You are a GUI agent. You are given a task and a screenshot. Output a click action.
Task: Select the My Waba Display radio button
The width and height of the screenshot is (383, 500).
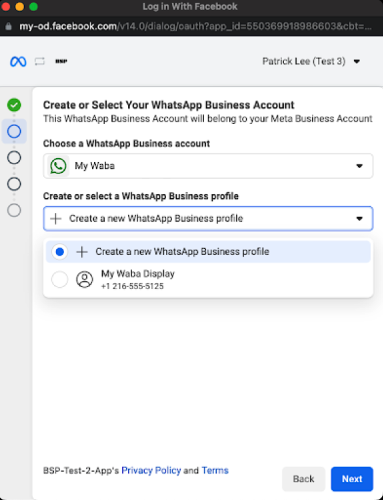click(x=60, y=279)
